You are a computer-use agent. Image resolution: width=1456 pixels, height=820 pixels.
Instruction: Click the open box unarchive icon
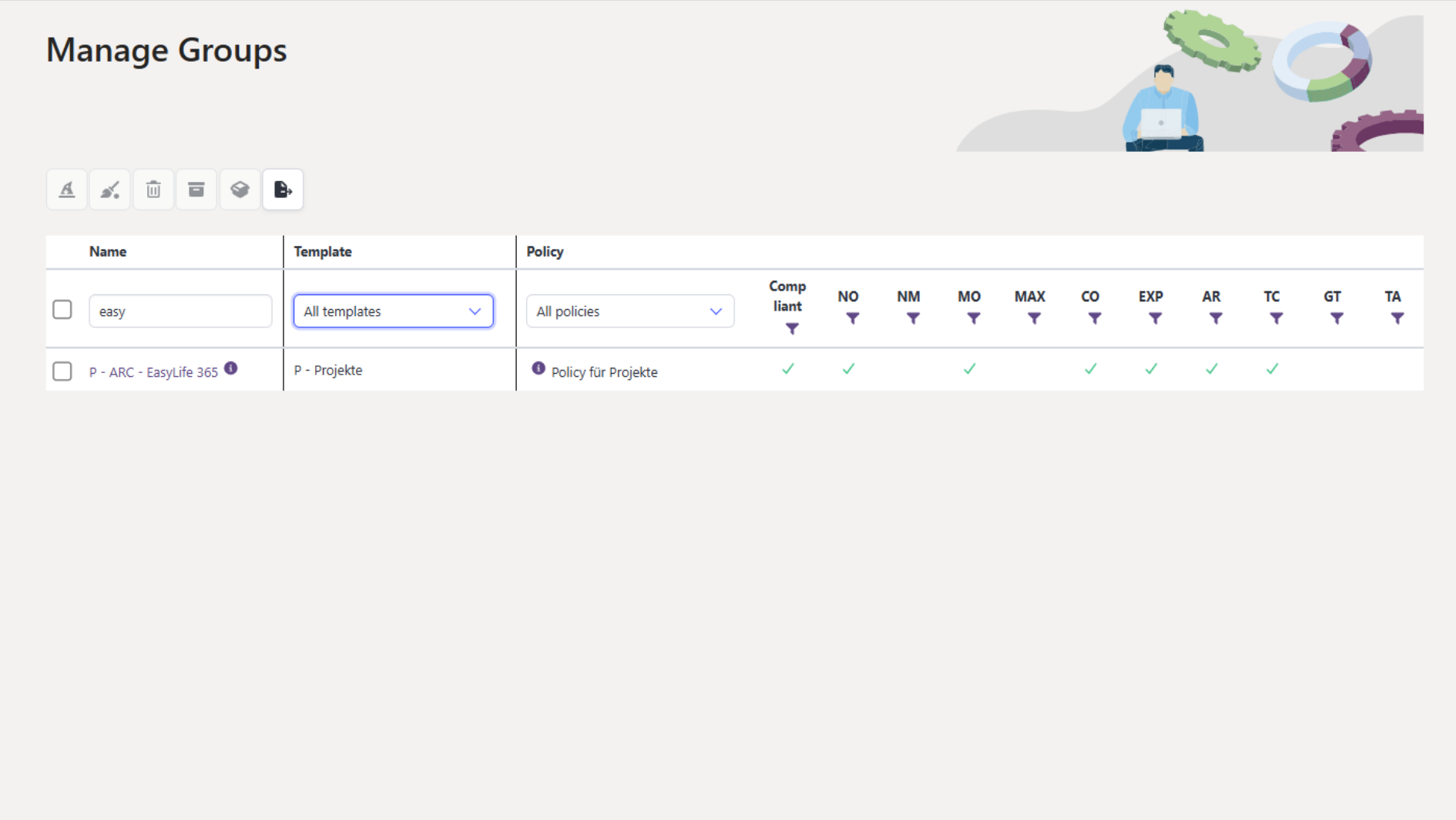point(240,190)
